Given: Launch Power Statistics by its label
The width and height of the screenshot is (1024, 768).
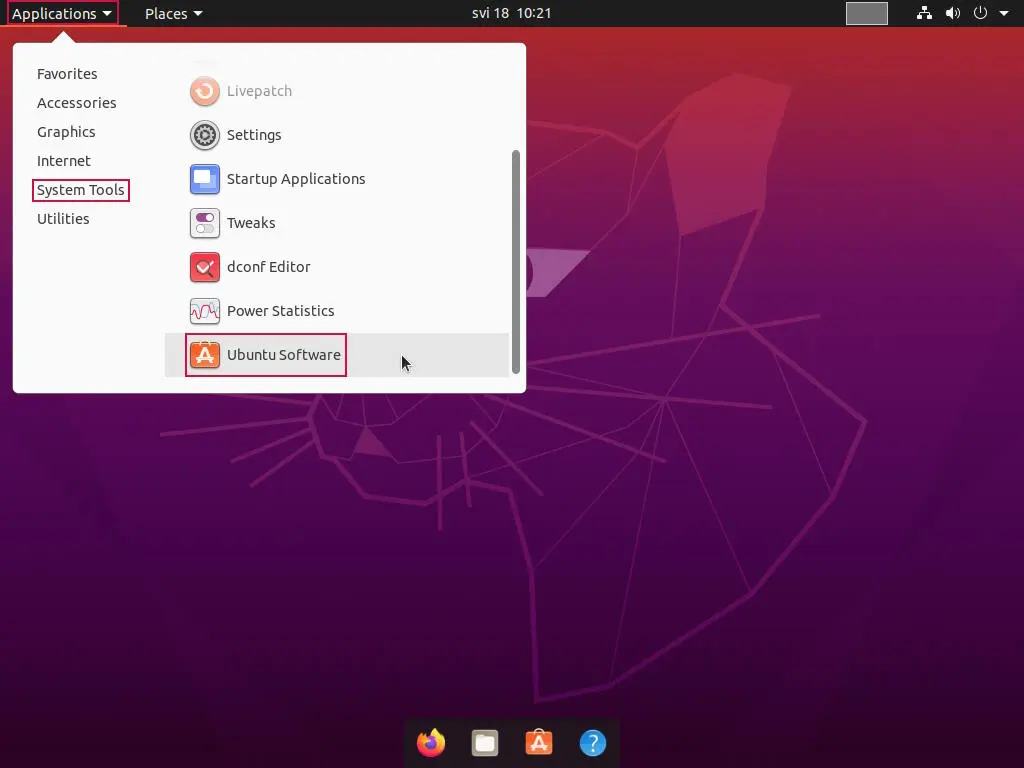Looking at the screenshot, I should pyautogui.click(x=280, y=311).
